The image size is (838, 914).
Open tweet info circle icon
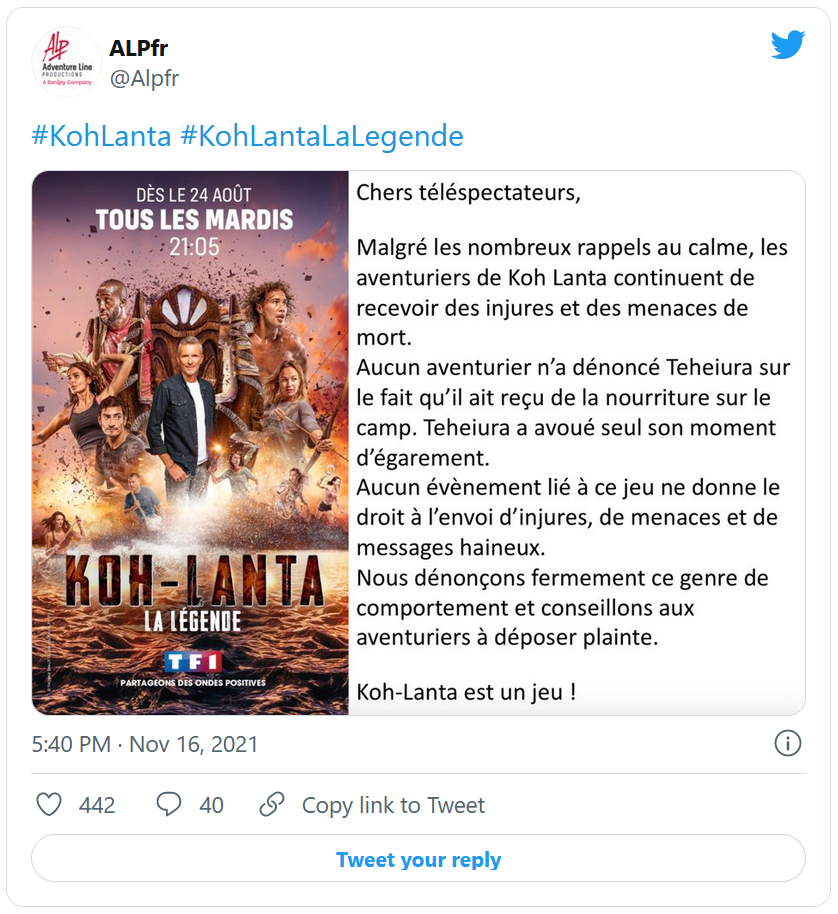[x=787, y=743]
